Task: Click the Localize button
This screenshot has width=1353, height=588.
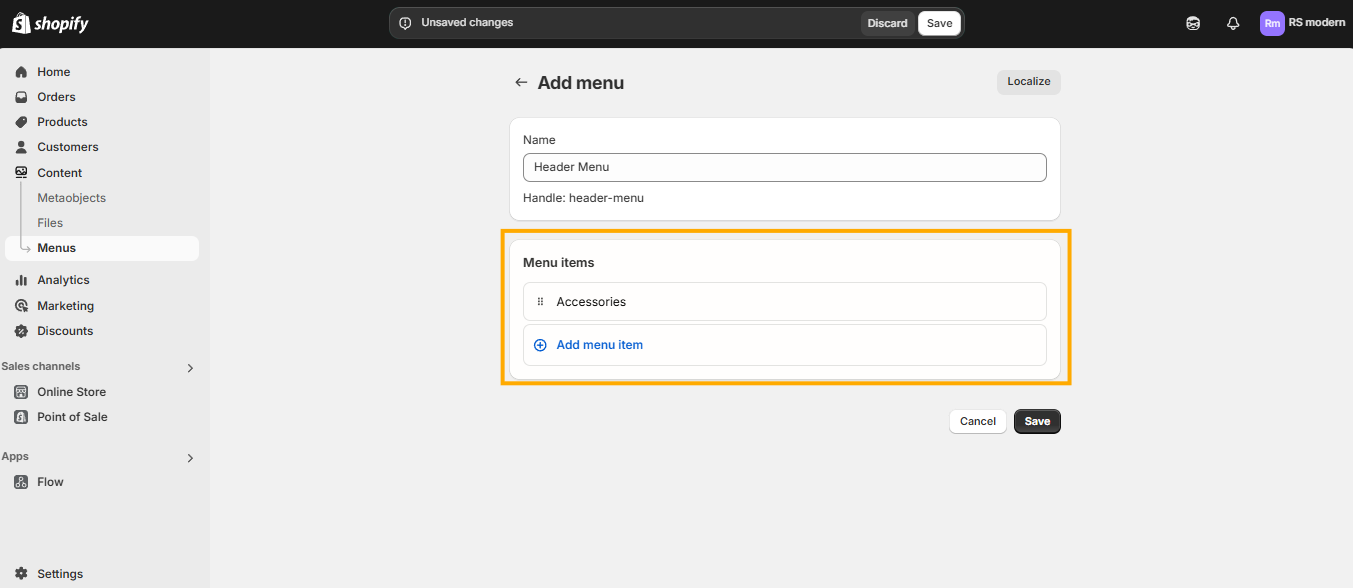Action: (1028, 82)
